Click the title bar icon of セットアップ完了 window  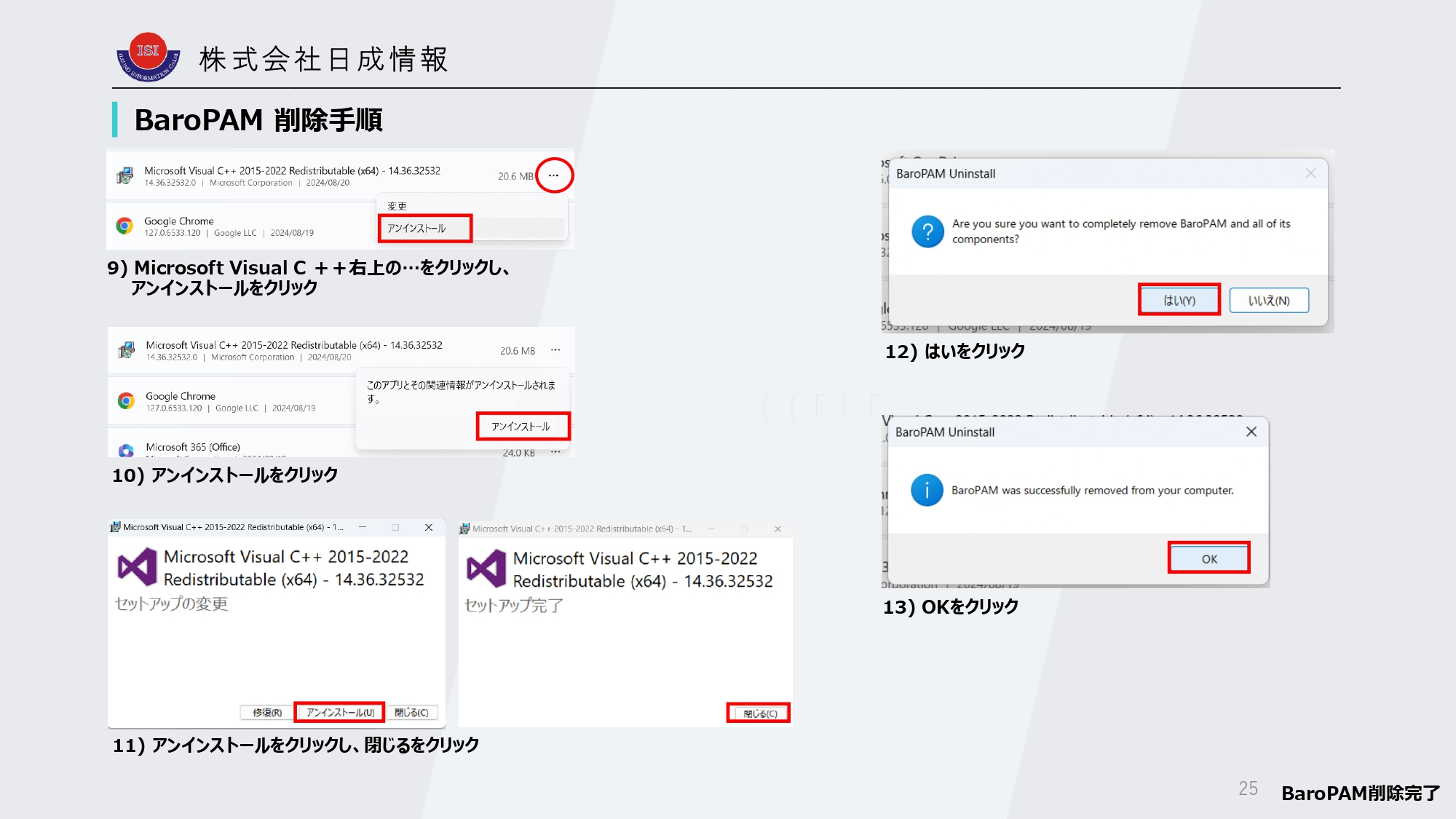click(464, 529)
